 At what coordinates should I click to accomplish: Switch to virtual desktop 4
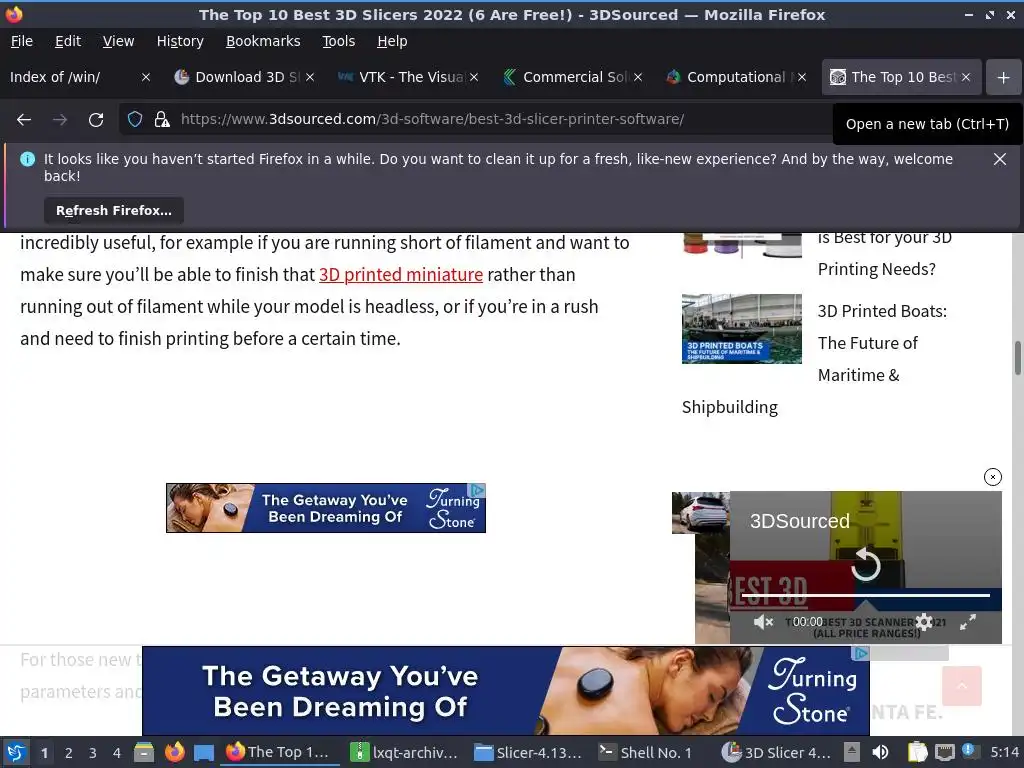(117, 753)
